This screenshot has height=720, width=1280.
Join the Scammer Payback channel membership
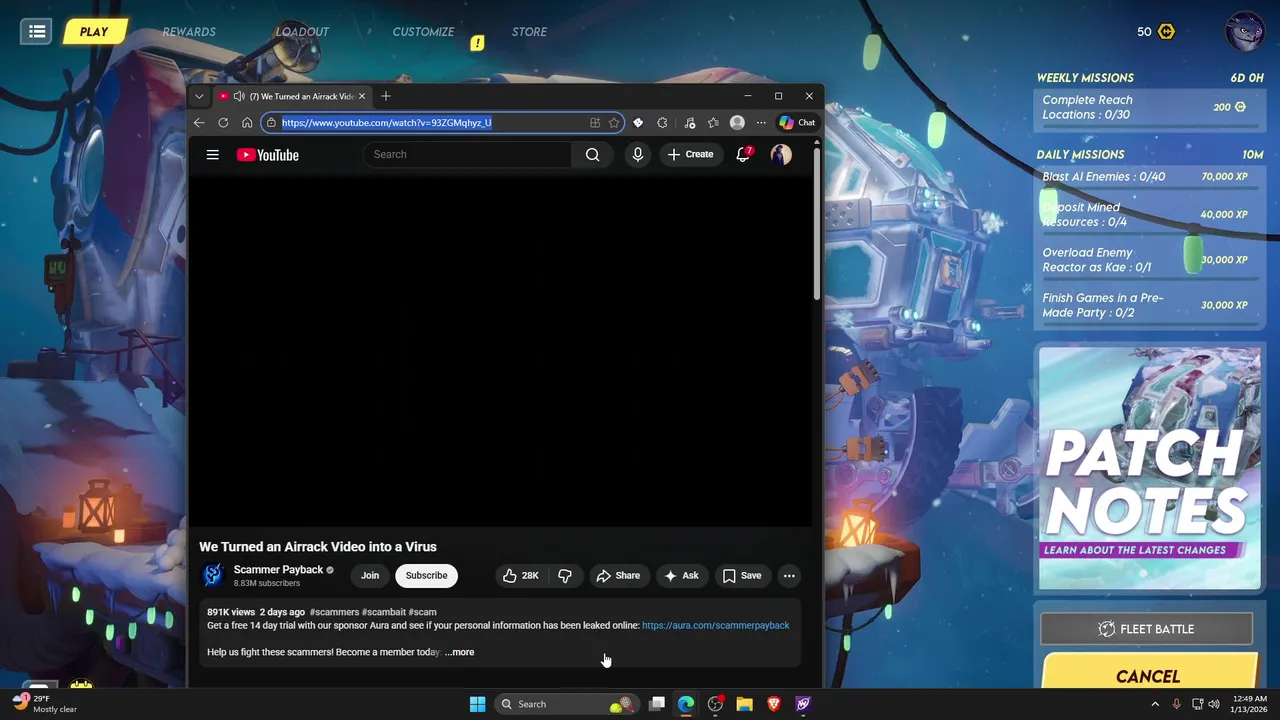pos(370,575)
